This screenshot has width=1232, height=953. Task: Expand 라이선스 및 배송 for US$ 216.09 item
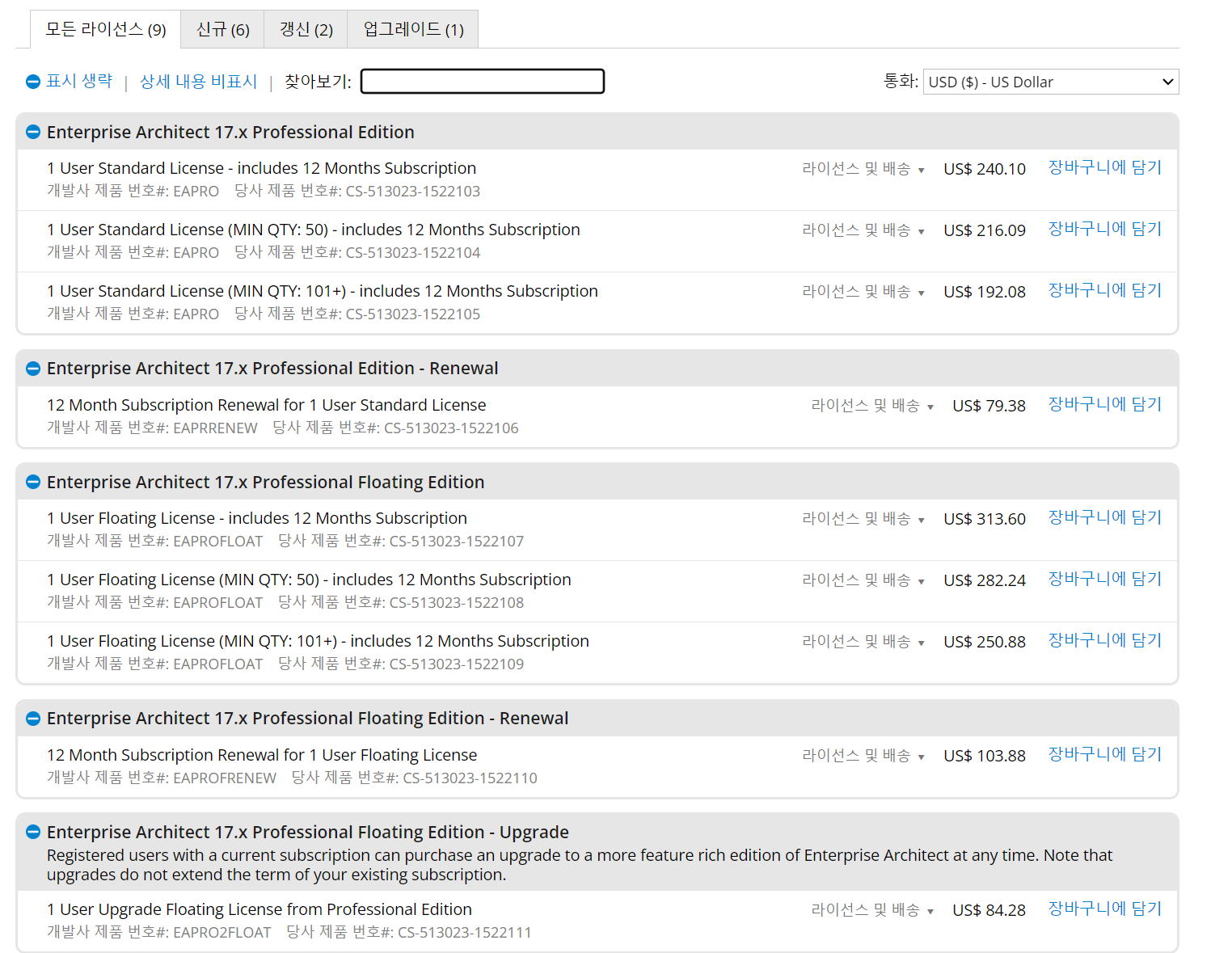coord(863,230)
